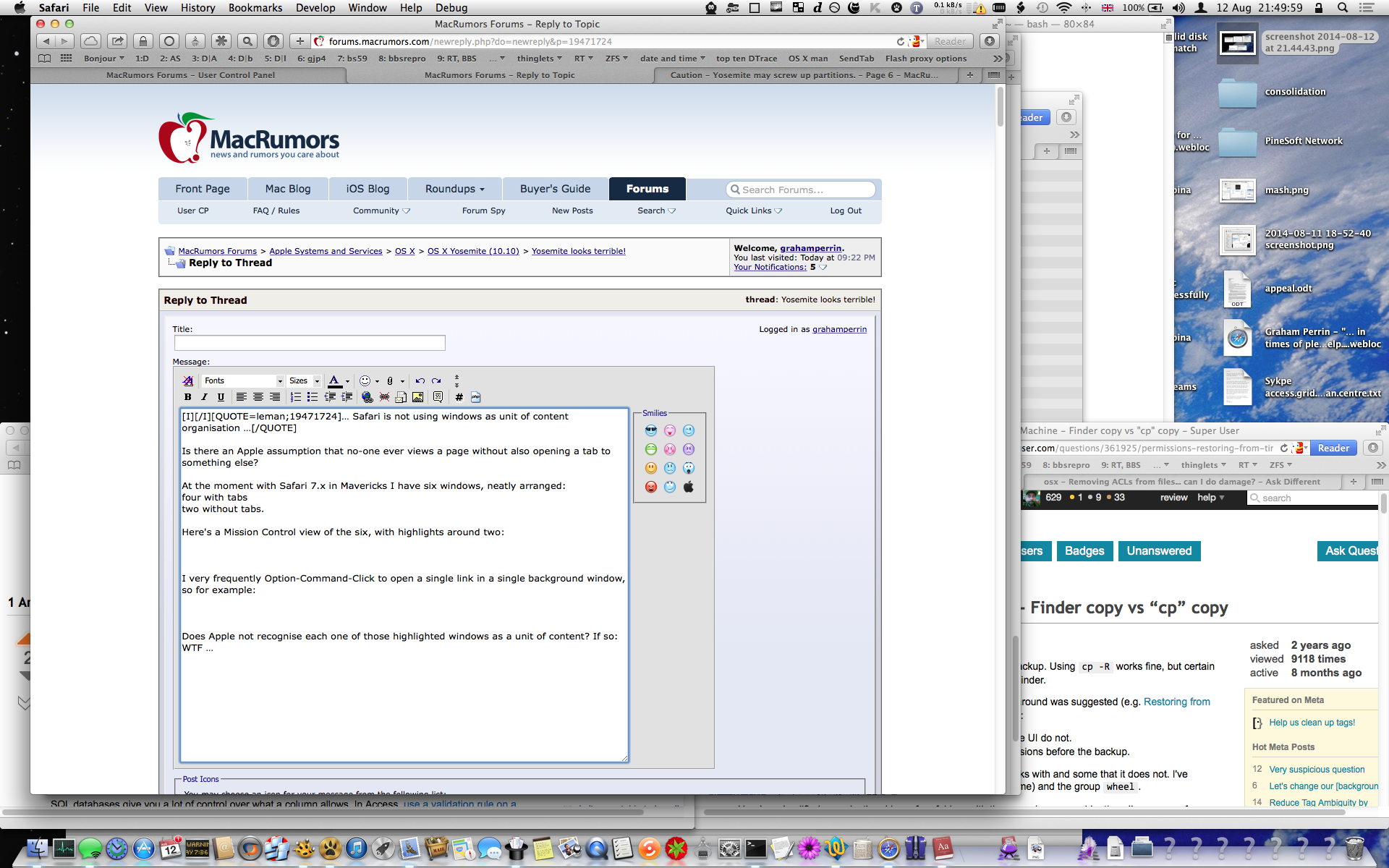
Task: Toggle italic formatting in message editor
Action: 204,397
